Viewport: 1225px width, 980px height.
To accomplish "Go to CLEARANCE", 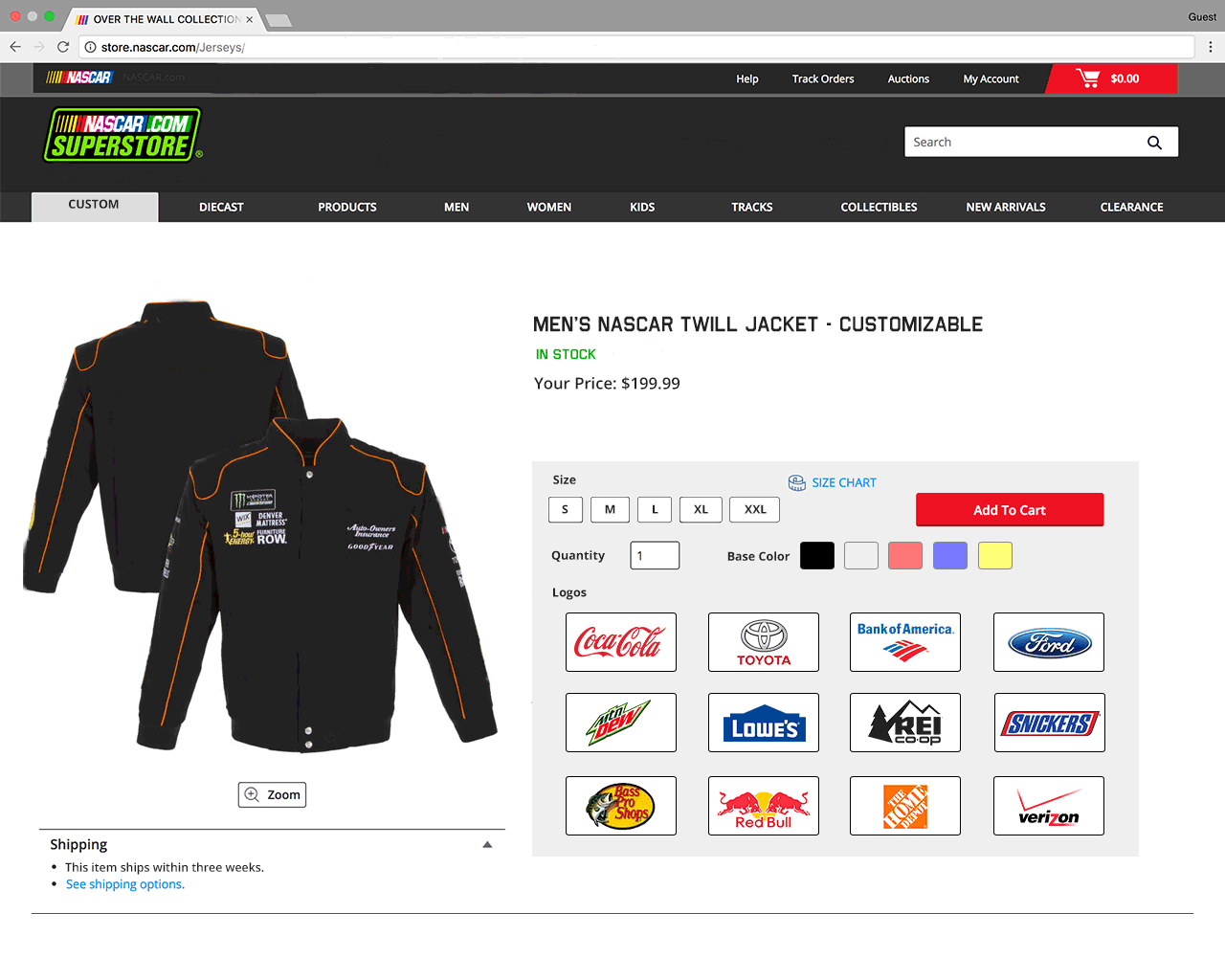I will click(x=1132, y=207).
